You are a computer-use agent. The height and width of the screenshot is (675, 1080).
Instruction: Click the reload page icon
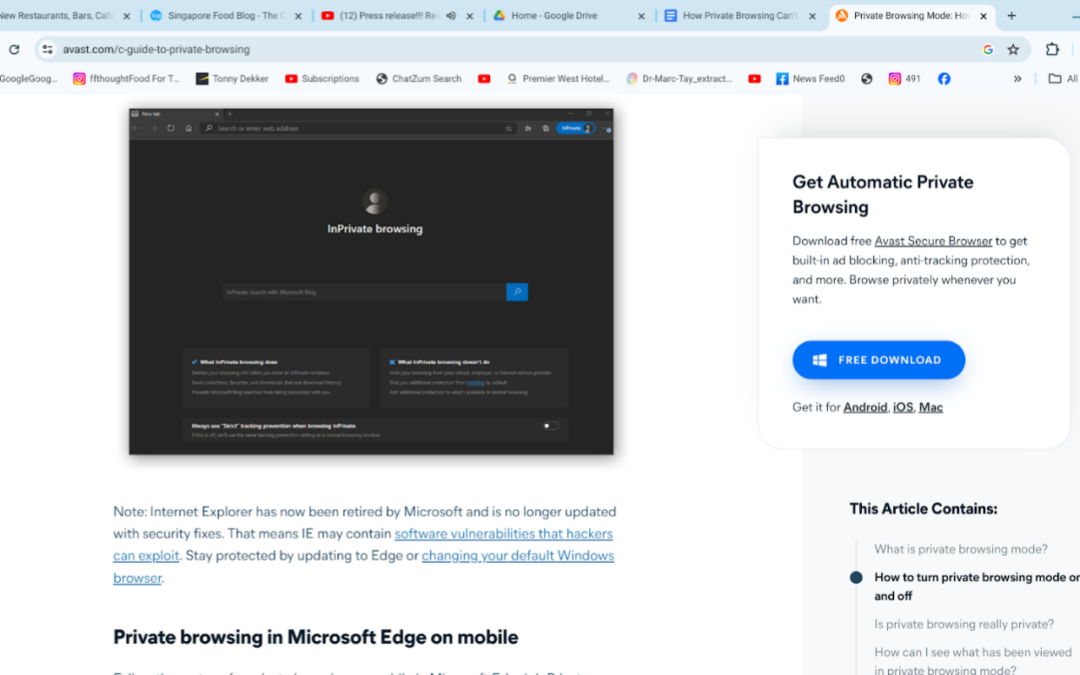(14, 48)
